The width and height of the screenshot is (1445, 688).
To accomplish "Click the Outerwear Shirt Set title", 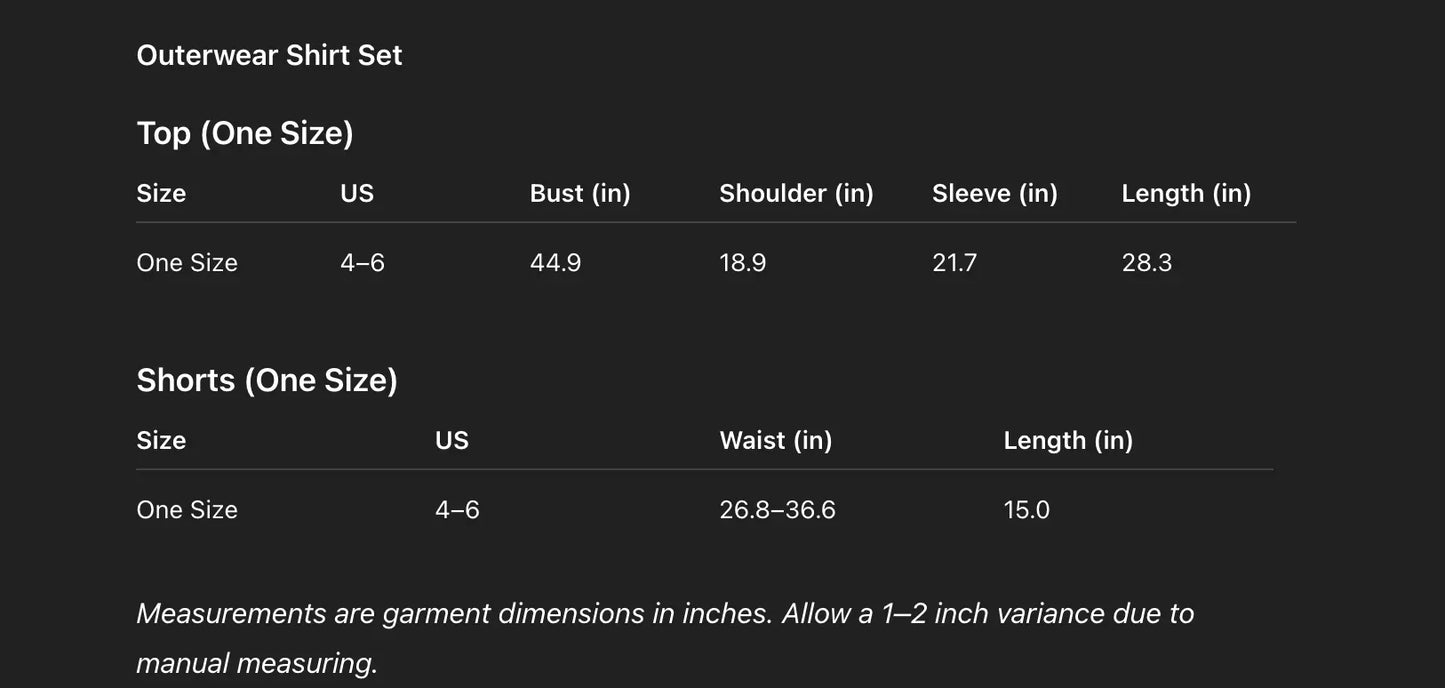I will click(x=269, y=55).
